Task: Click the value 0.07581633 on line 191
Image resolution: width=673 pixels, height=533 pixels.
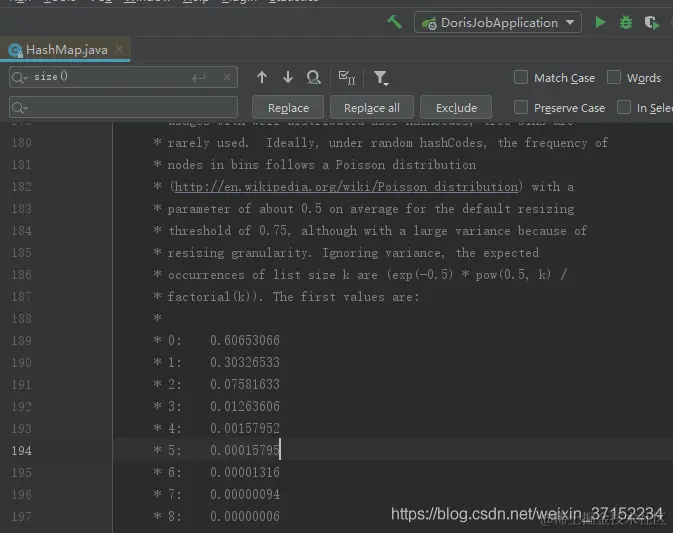Action: tap(245, 384)
